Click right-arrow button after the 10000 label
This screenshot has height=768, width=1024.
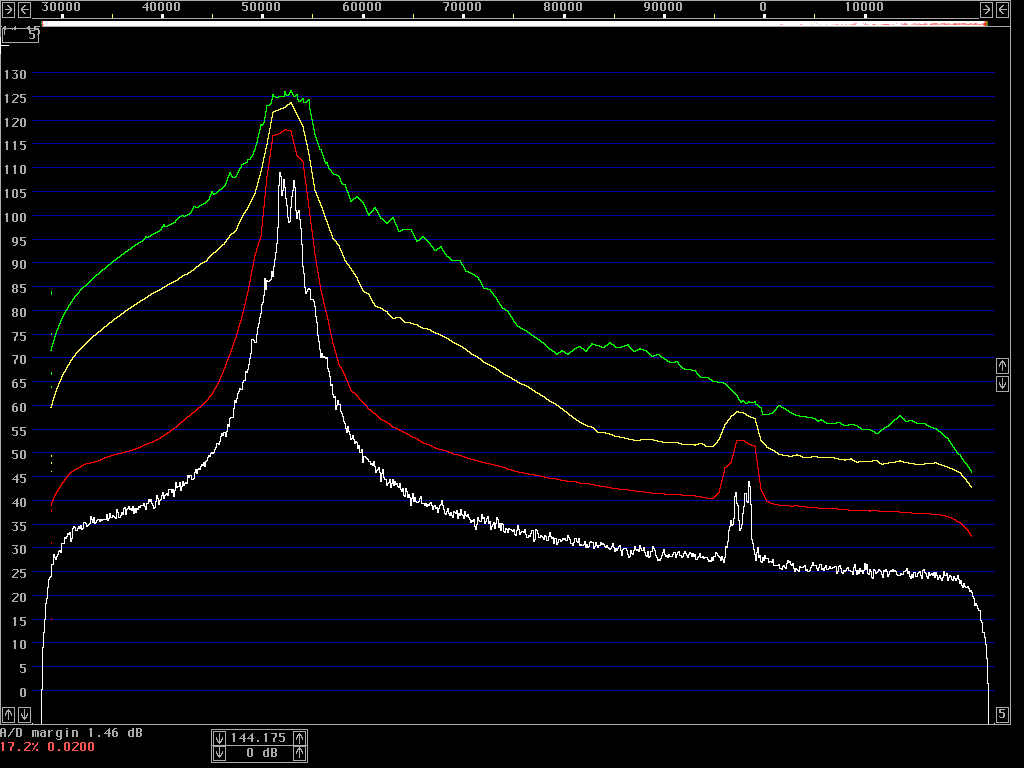[x=987, y=9]
